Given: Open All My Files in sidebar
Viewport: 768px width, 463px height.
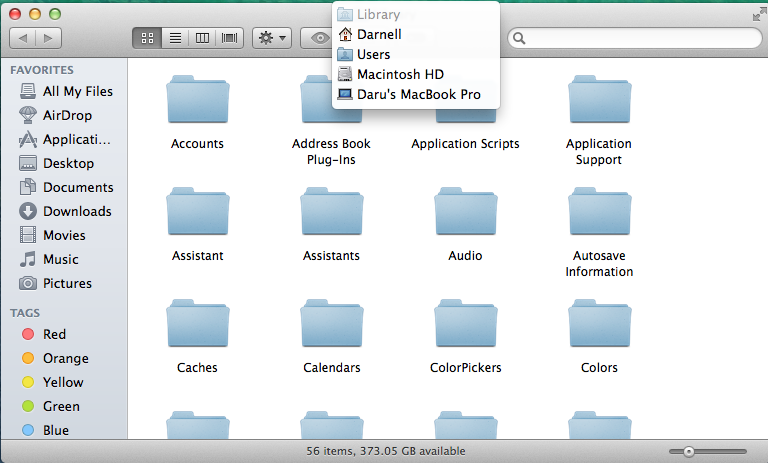Looking at the screenshot, I should point(66,91).
